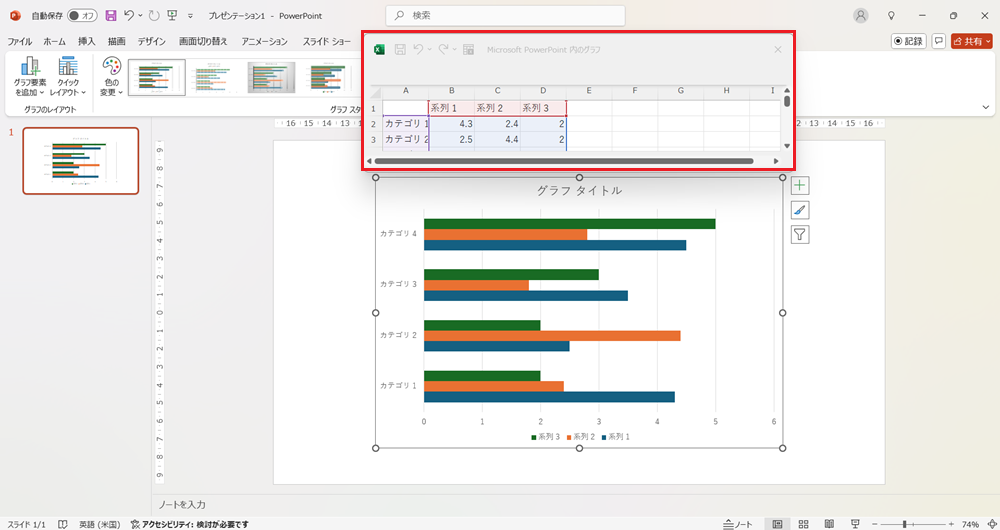Image resolution: width=1000 pixels, height=530 pixels.
Task: Open the Insert ribbon tab
Action: [x=87, y=42]
